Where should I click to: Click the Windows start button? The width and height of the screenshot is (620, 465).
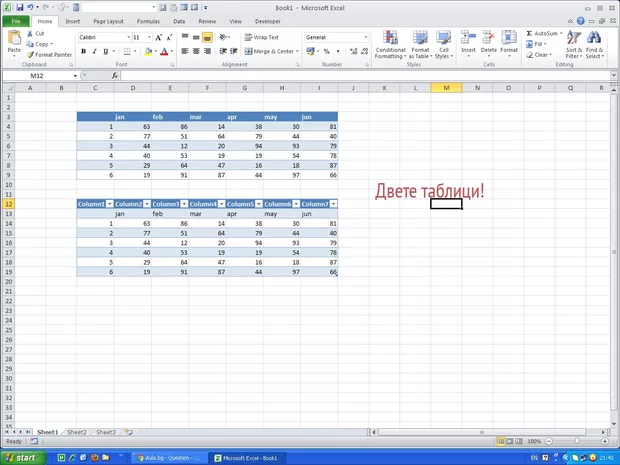[x=20, y=457]
